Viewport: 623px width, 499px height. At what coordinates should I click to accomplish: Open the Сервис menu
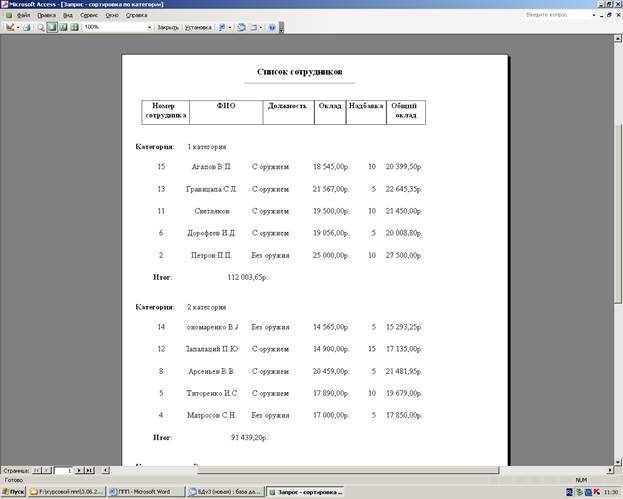click(87, 16)
